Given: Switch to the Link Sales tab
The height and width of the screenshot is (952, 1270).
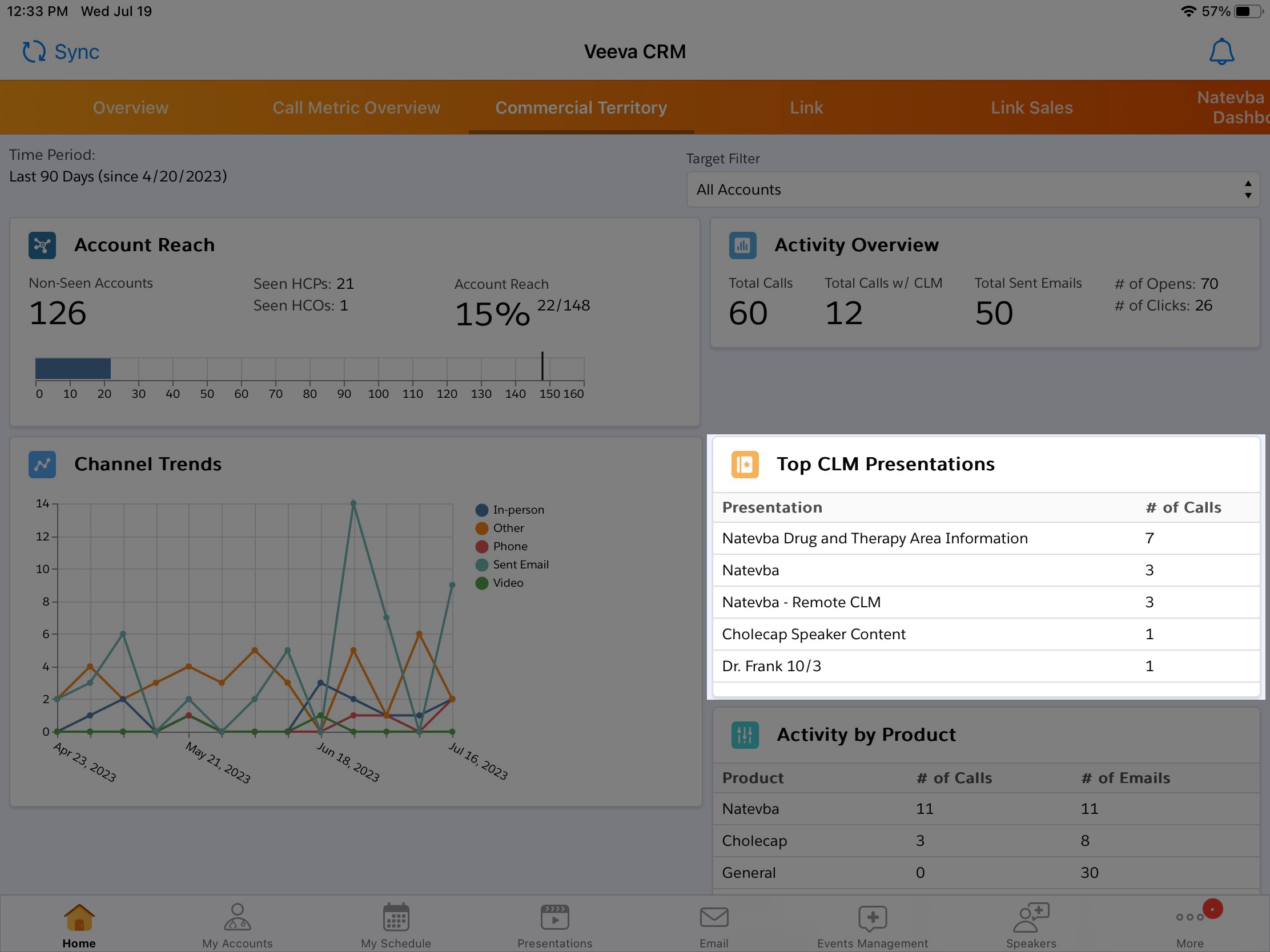Looking at the screenshot, I should (1031, 108).
